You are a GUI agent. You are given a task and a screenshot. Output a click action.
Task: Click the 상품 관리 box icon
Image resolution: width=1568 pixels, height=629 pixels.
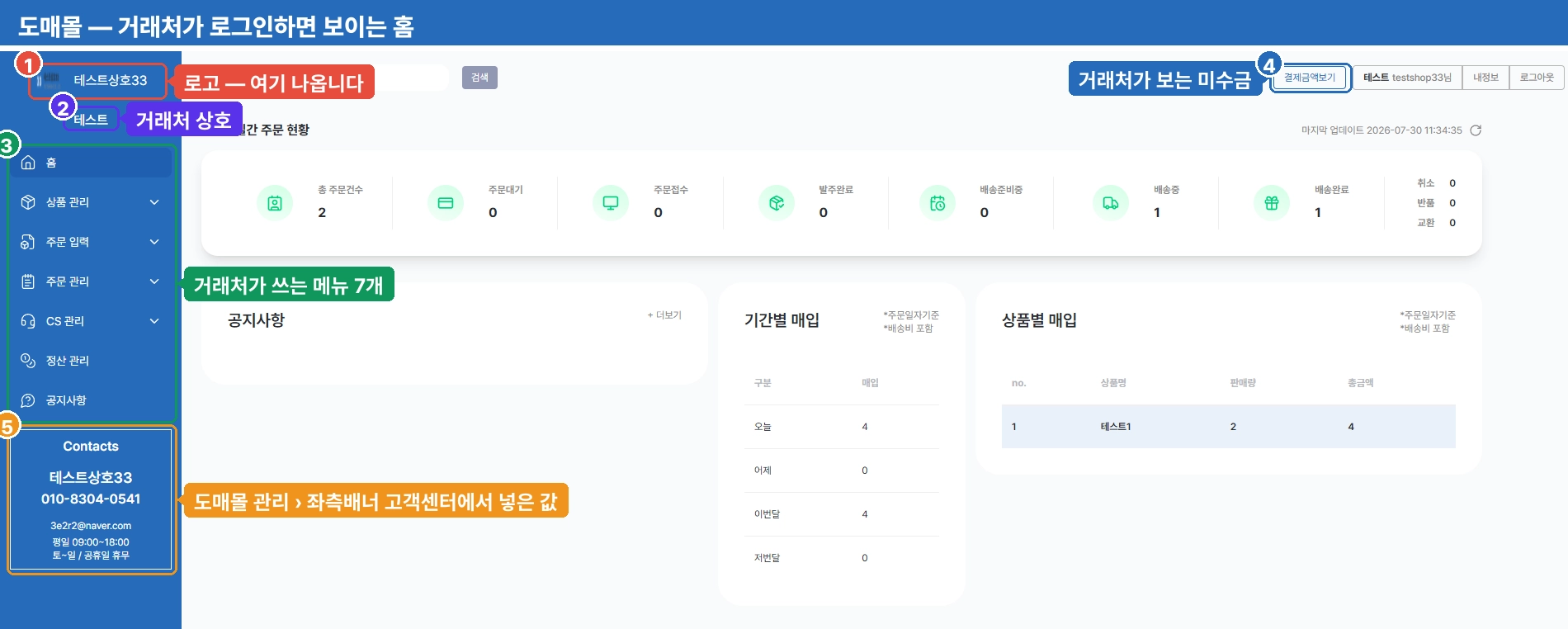[x=28, y=202]
